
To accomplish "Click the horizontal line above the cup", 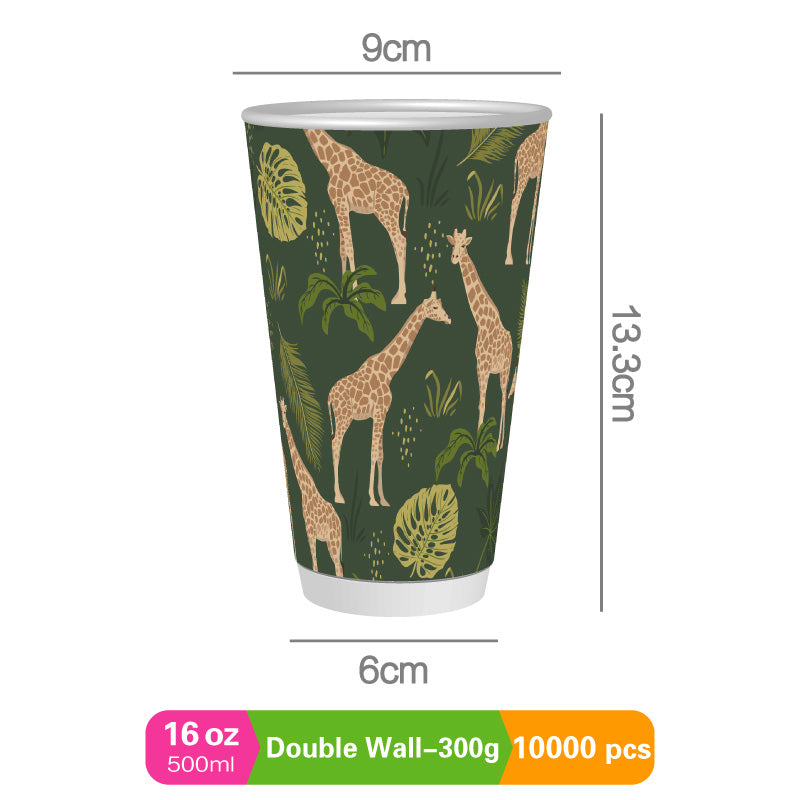I will click(x=396, y=73).
